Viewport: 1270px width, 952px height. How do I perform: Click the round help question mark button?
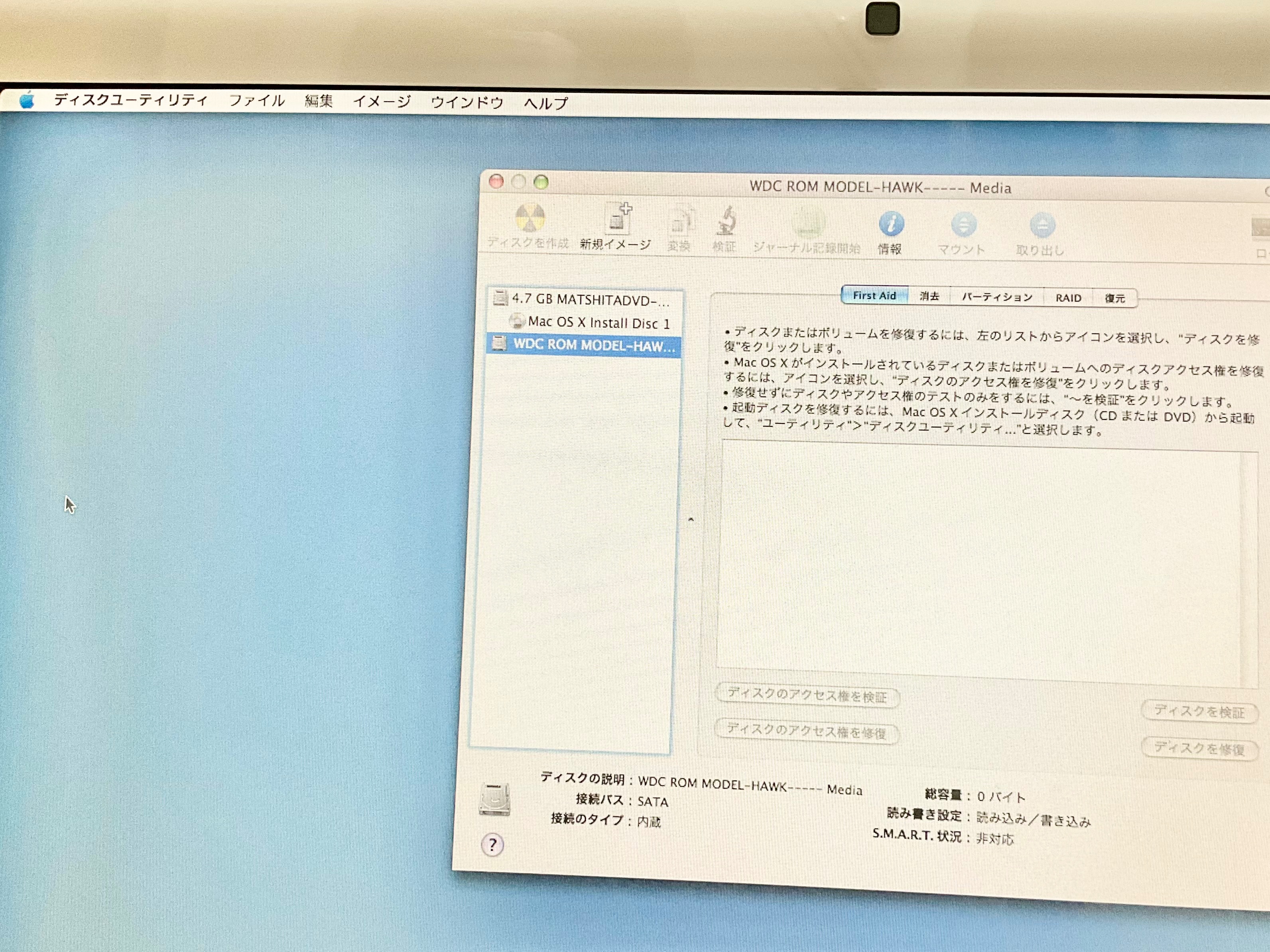492,845
